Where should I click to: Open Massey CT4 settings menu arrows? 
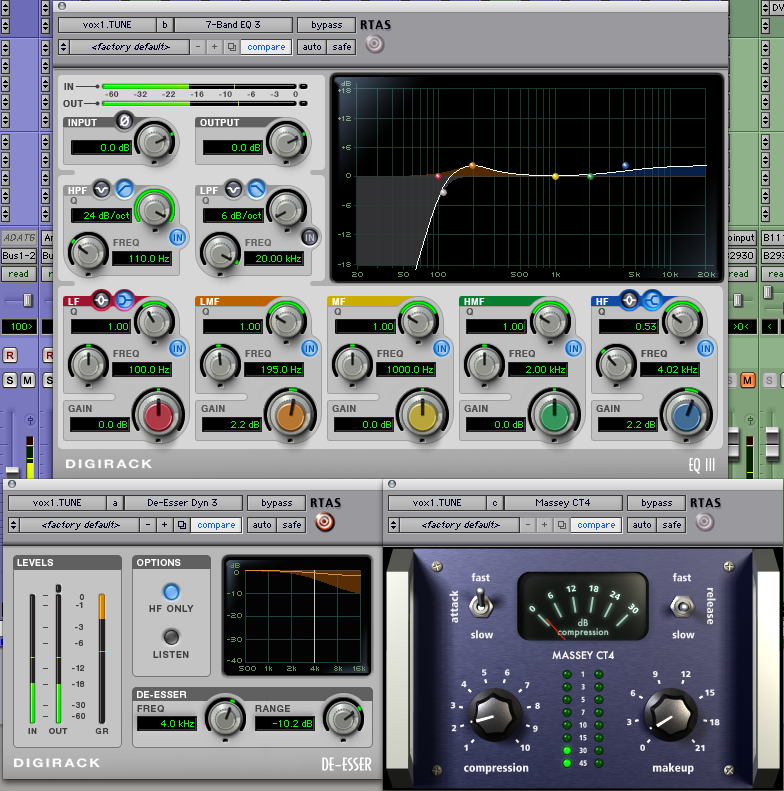[x=394, y=525]
